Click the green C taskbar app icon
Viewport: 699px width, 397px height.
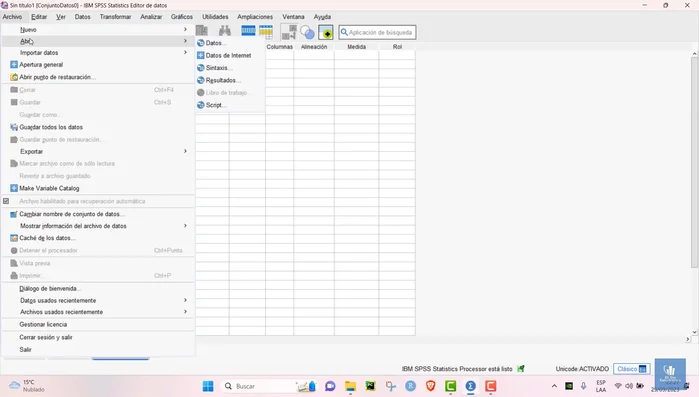click(x=450, y=386)
